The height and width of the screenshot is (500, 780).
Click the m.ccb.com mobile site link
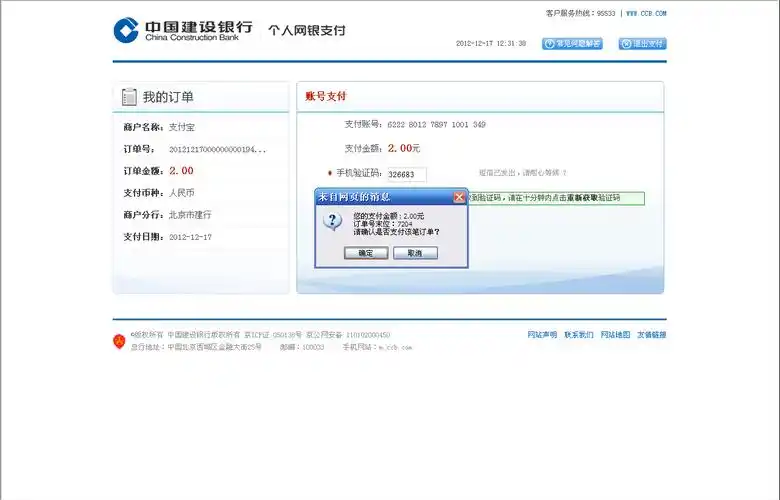[x=395, y=347]
